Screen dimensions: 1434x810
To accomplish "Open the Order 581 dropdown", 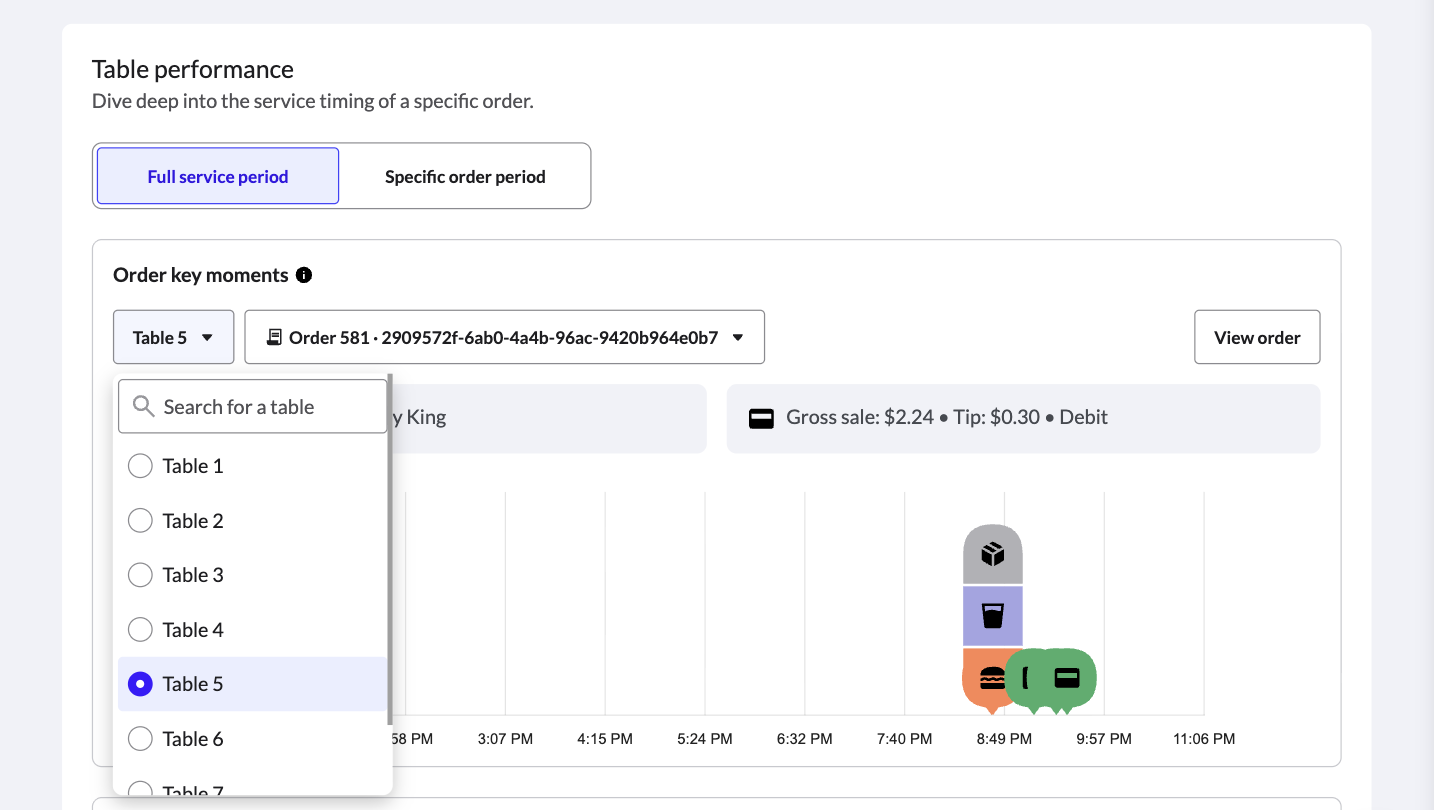I will coord(503,337).
